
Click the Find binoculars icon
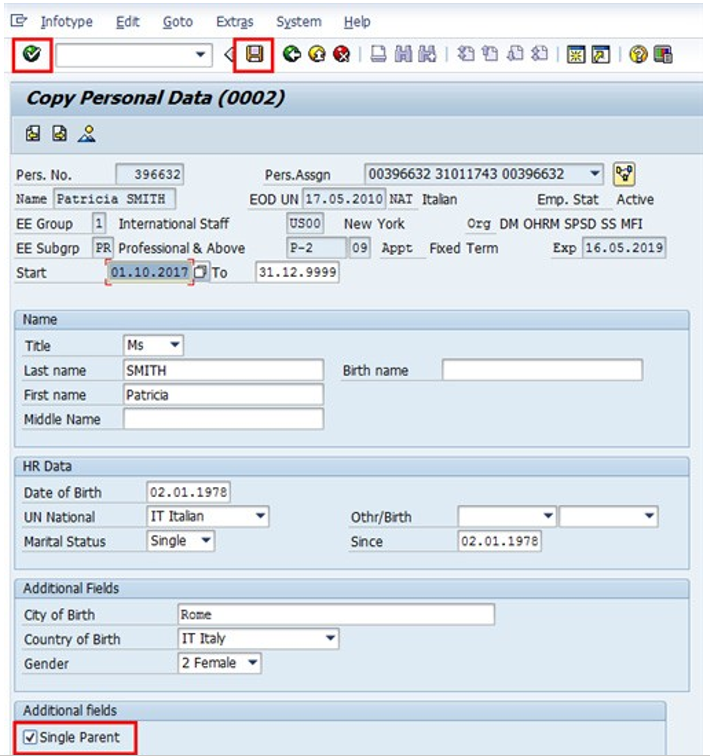coord(403,54)
